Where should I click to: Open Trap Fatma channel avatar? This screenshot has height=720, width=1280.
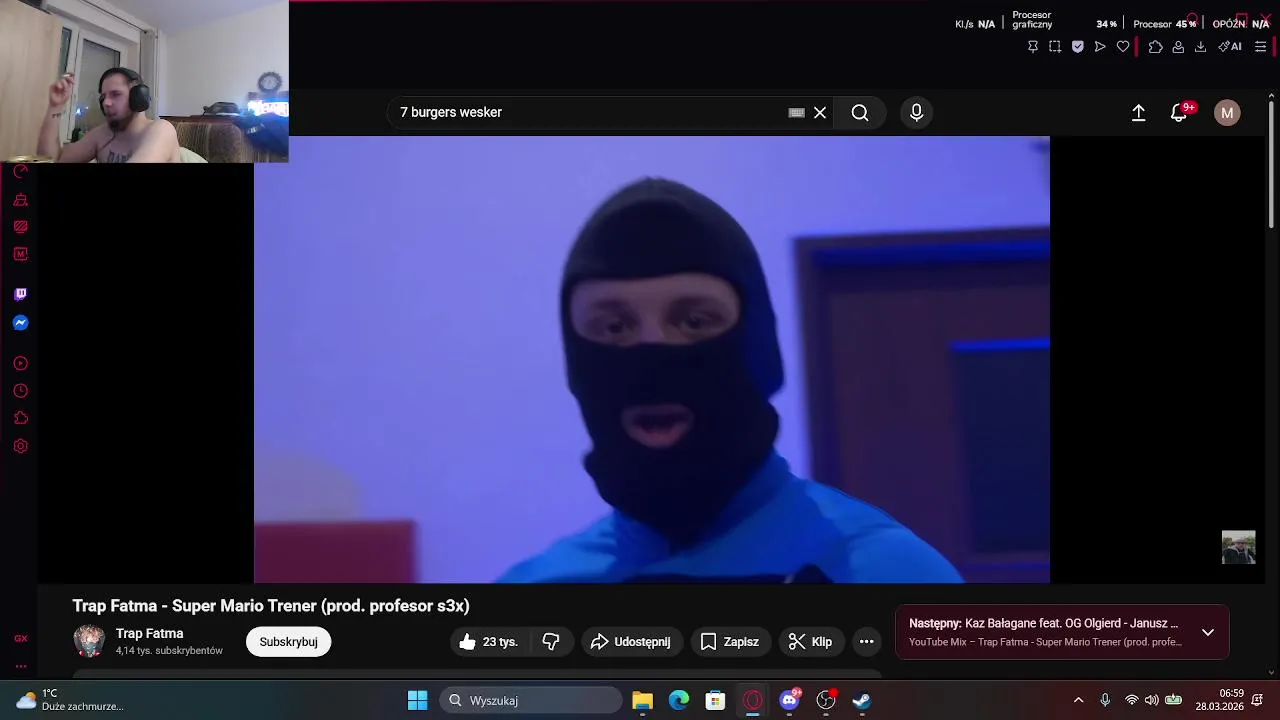click(89, 641)
